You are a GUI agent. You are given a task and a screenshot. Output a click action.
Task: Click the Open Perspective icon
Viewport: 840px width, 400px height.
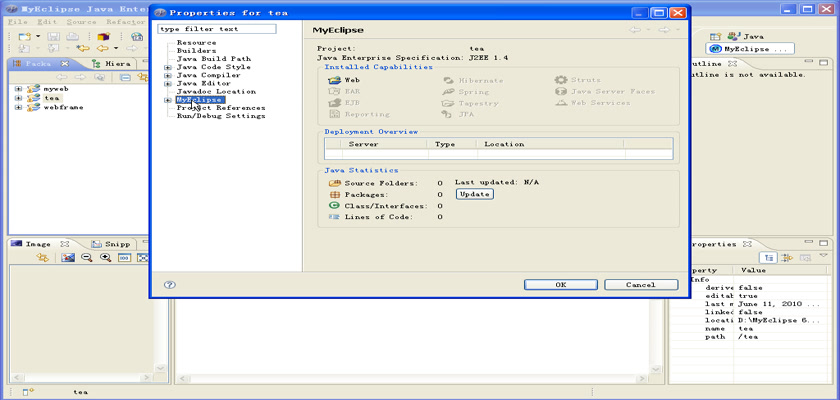click(715, 36)
